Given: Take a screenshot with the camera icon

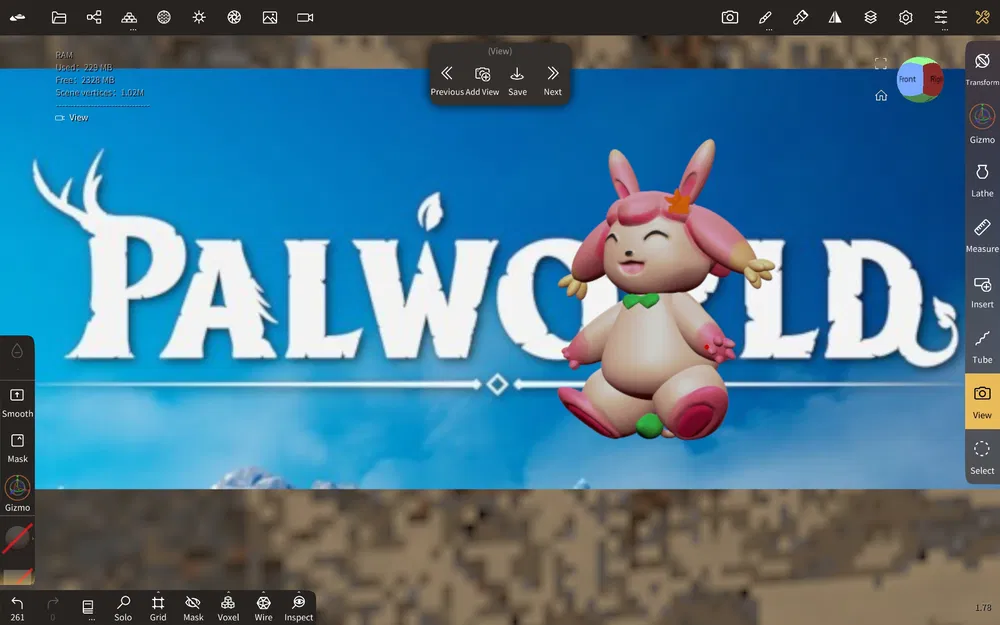Looking at the screenshot, I should [730, 17].
